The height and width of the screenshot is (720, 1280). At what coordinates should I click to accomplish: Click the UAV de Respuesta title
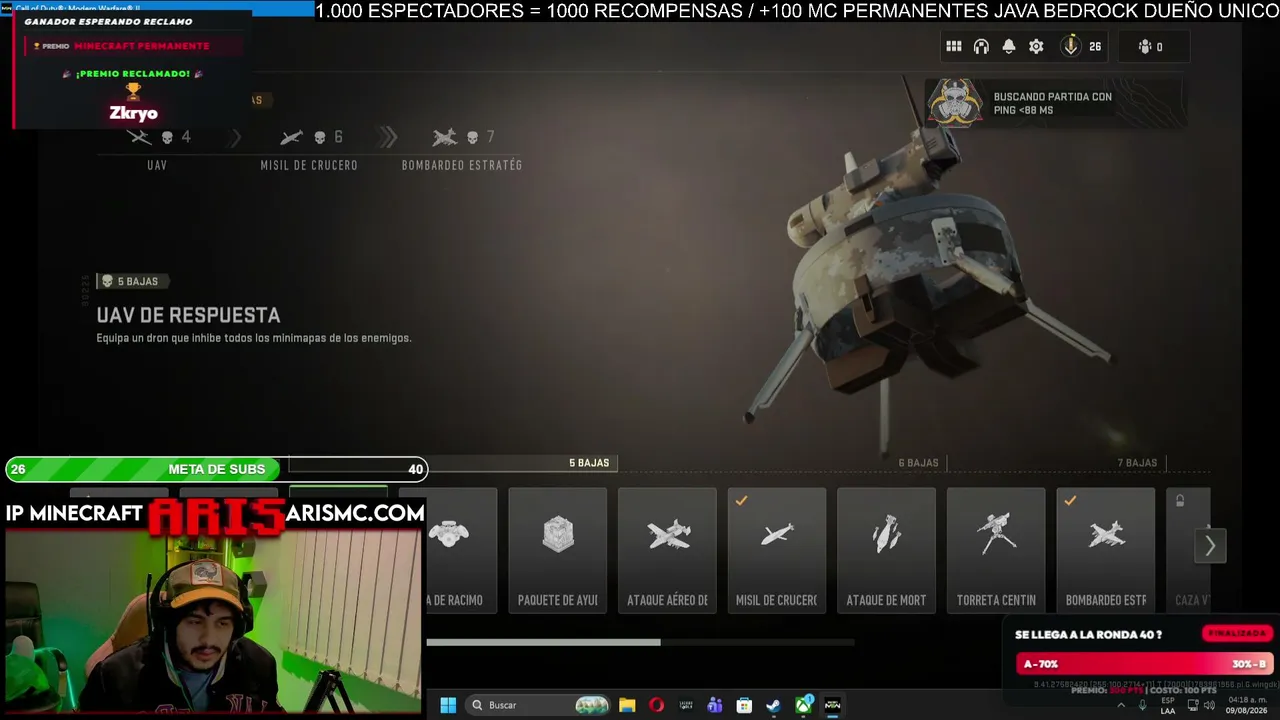(x=188, y=315)
